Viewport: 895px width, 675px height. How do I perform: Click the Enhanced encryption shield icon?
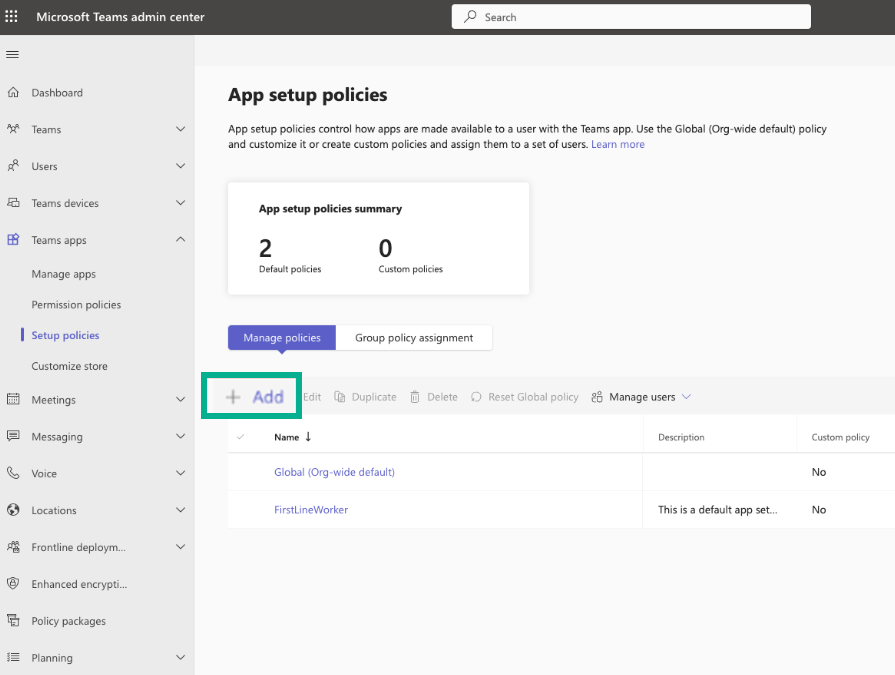click(13, 584)
